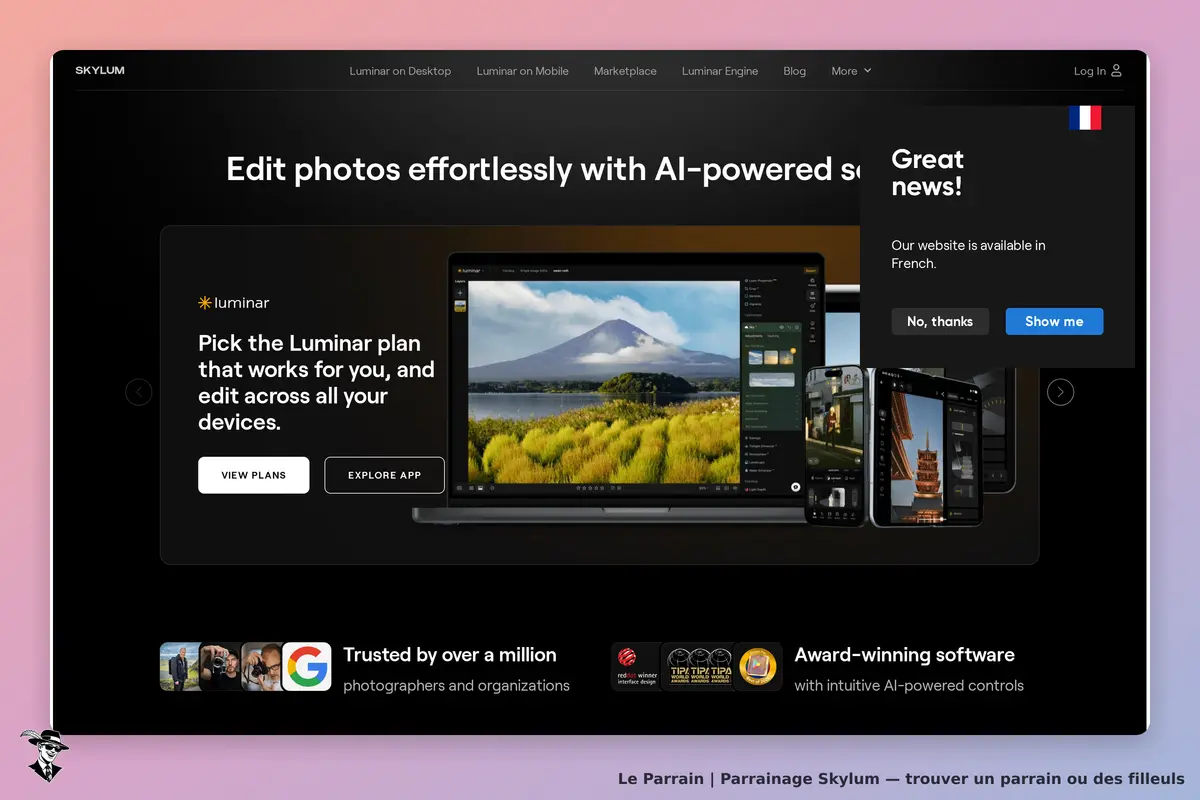Expand the More dropdown menu

[851, 71]
